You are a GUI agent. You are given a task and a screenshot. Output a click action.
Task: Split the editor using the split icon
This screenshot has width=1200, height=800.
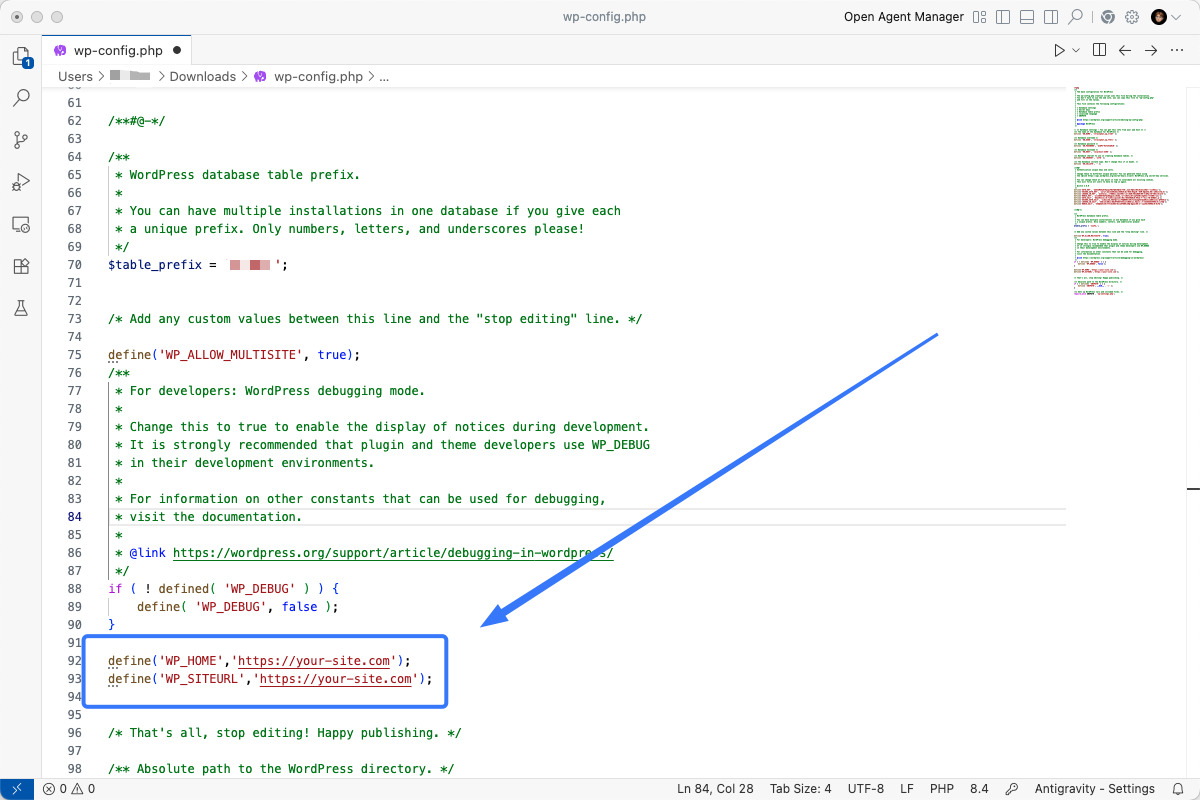pos(1097,48)
